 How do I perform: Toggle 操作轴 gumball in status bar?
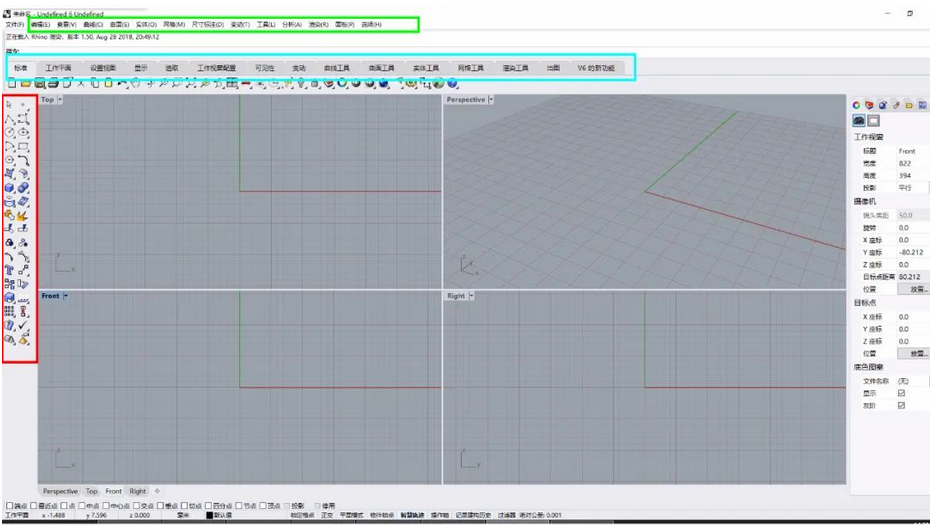[x=439, y=515]
